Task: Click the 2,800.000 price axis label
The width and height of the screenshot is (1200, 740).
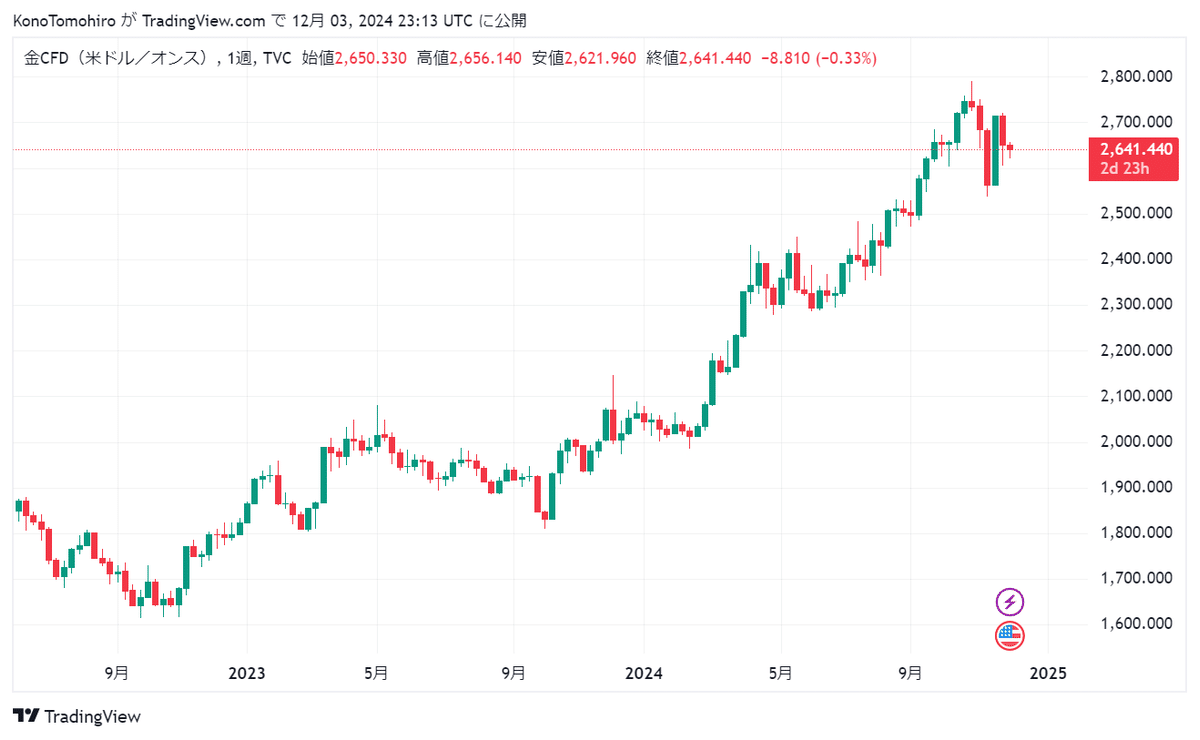Action: (1135, 76)
